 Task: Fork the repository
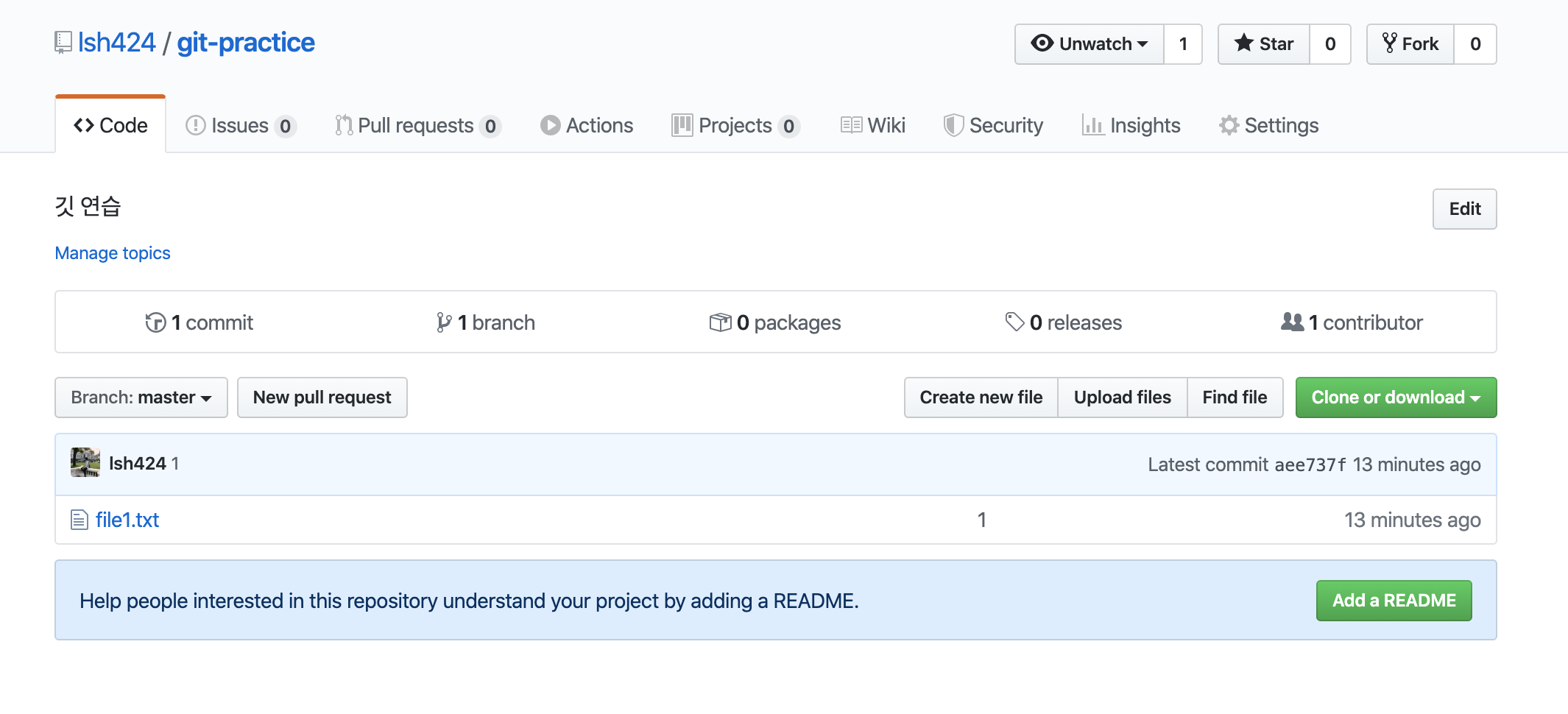1410,44
